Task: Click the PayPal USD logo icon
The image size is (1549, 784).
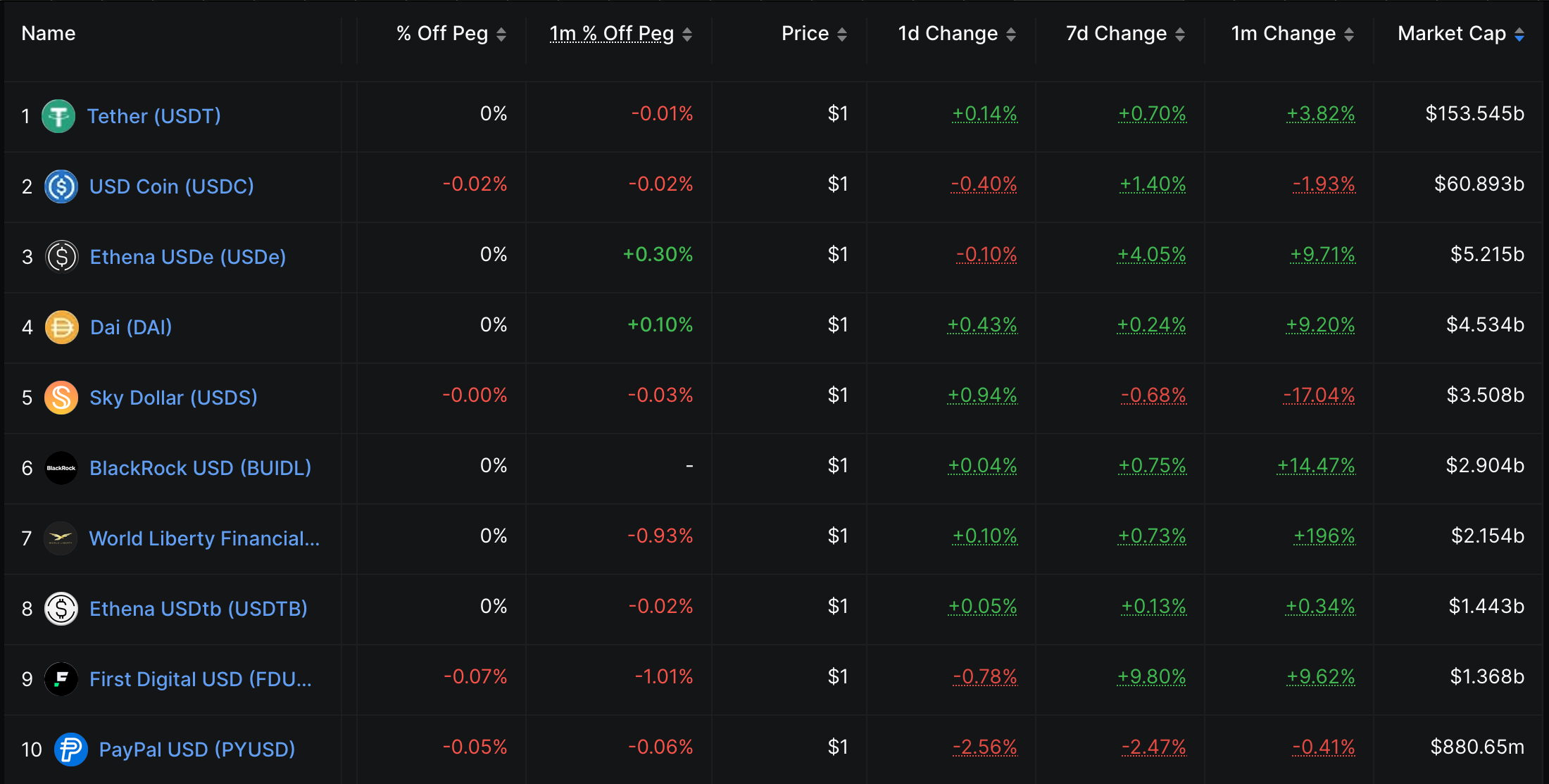Action: point(71,750)
